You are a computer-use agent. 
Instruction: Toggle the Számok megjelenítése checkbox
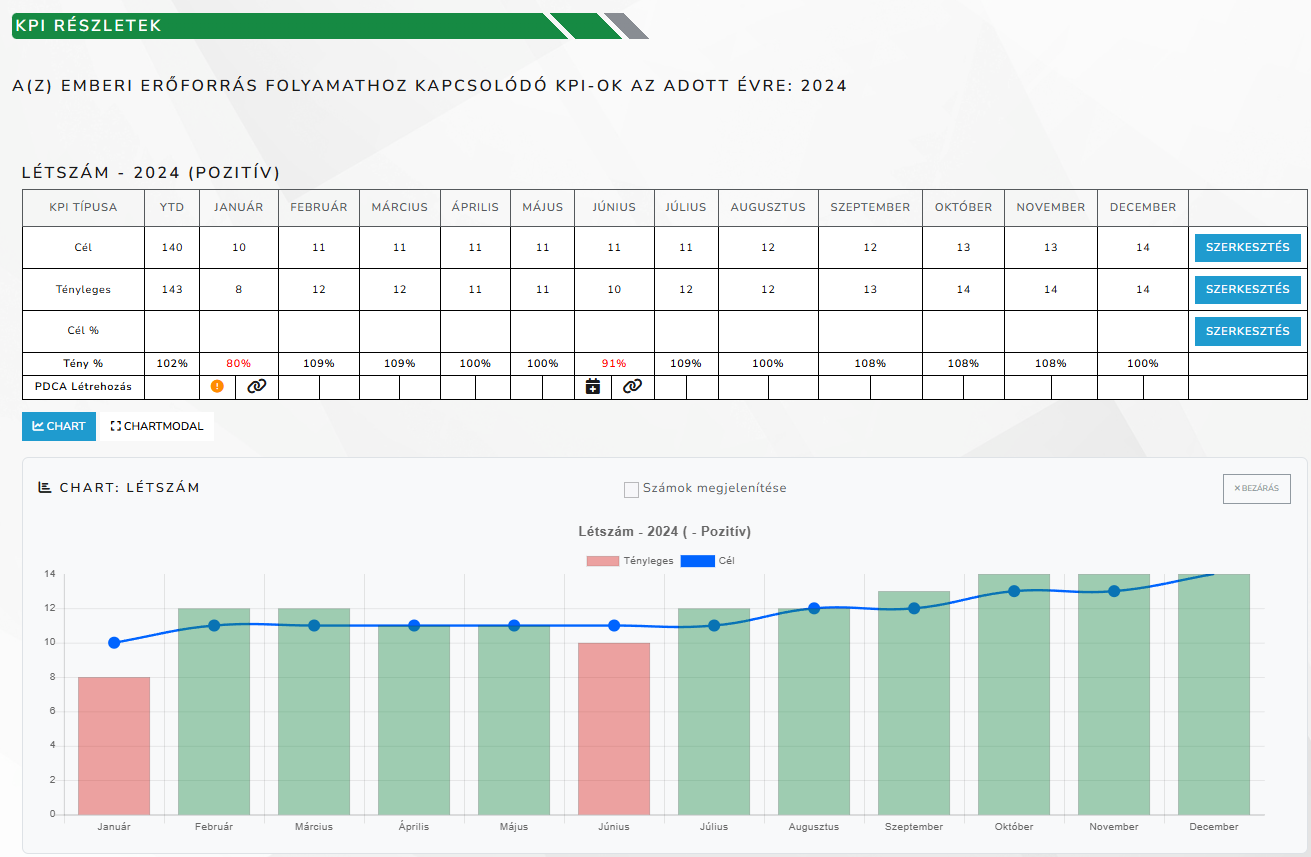point(631,489)
